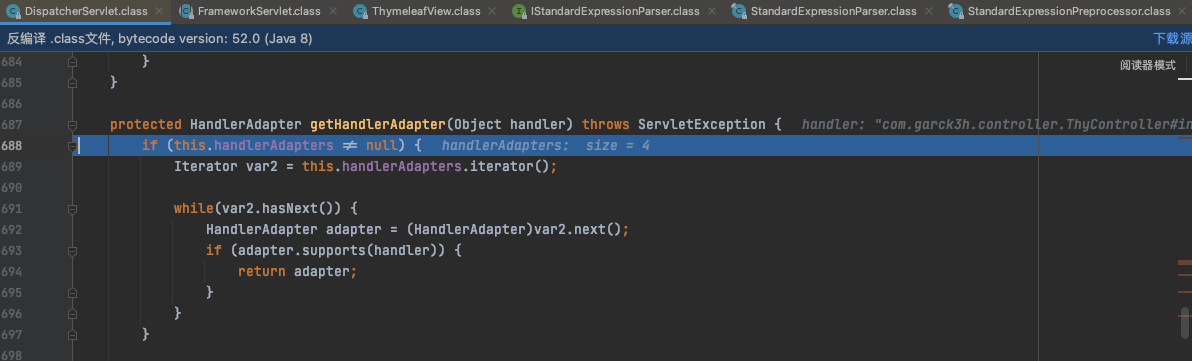1192x361 pixels.
Task: Enable reader mode (阅读器模式)
Action: click(1148, 65)
